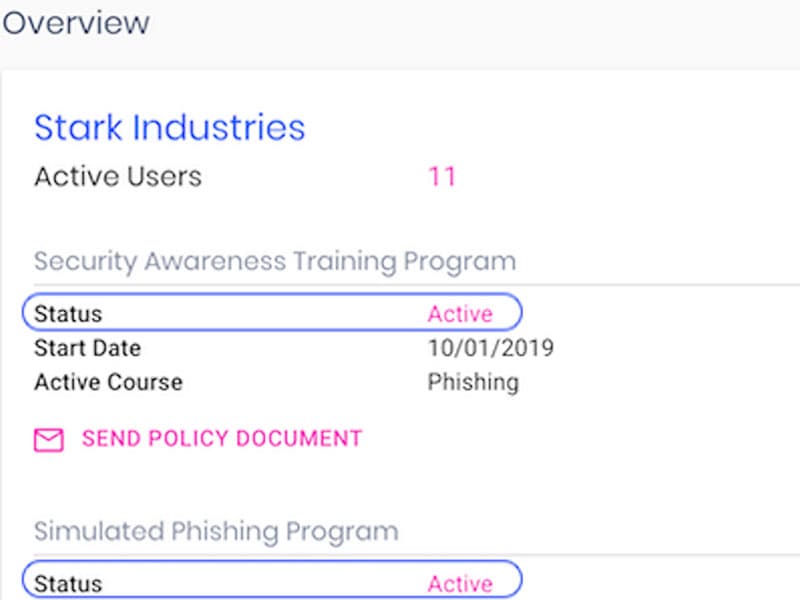Image resolution: width=800 pixels, height=600 pixels.
Task: Click the SEND POLICY DOCUMENT link
Action: pos(222,439)
